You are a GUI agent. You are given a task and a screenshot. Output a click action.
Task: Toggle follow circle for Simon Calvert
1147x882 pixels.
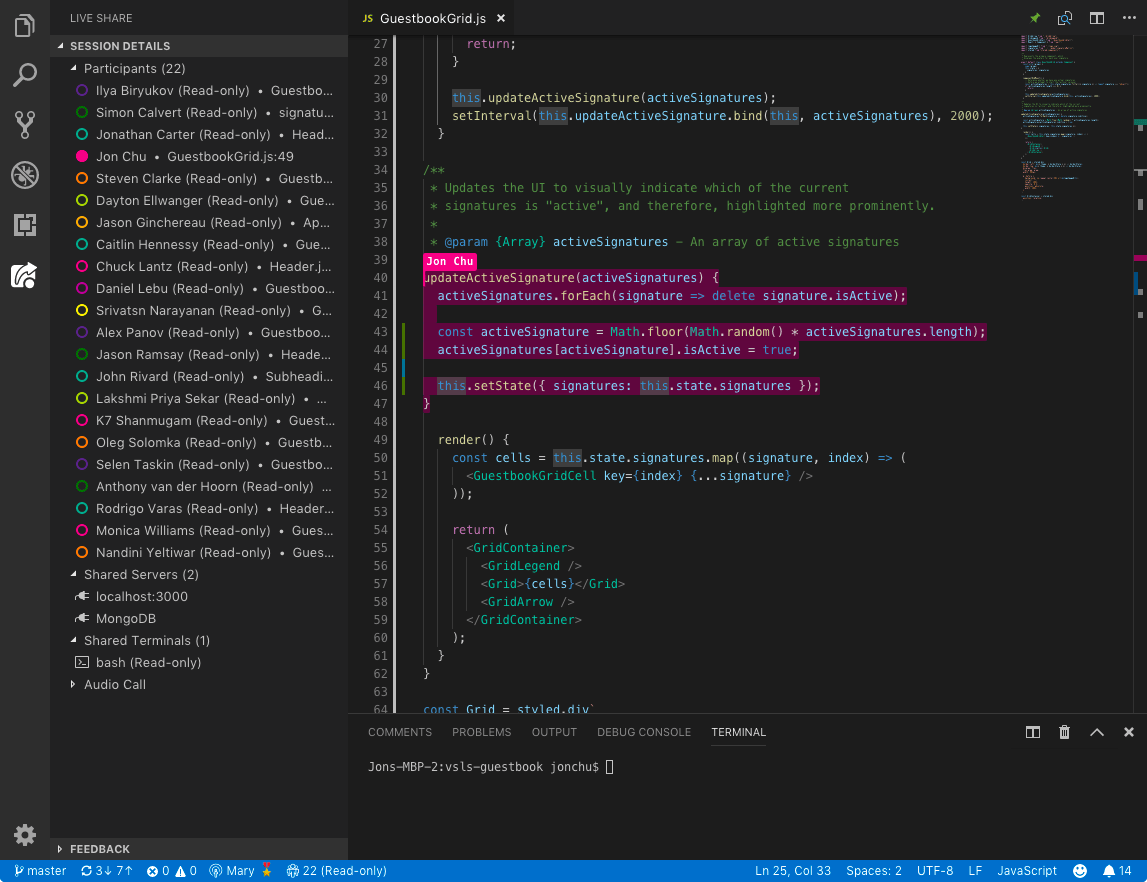click(x=82, y=113)
